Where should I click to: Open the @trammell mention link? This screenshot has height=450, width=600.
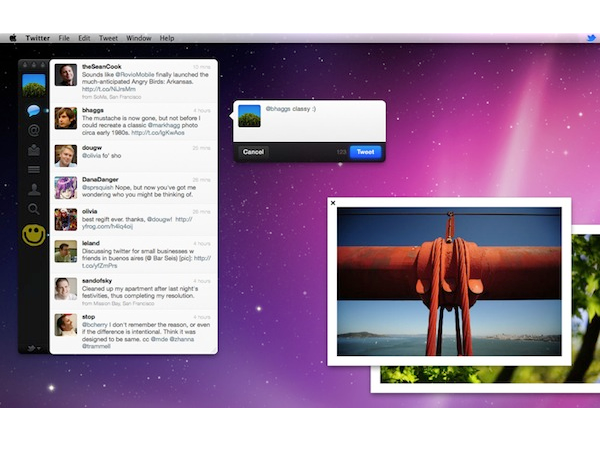click(x=96, y=347)
